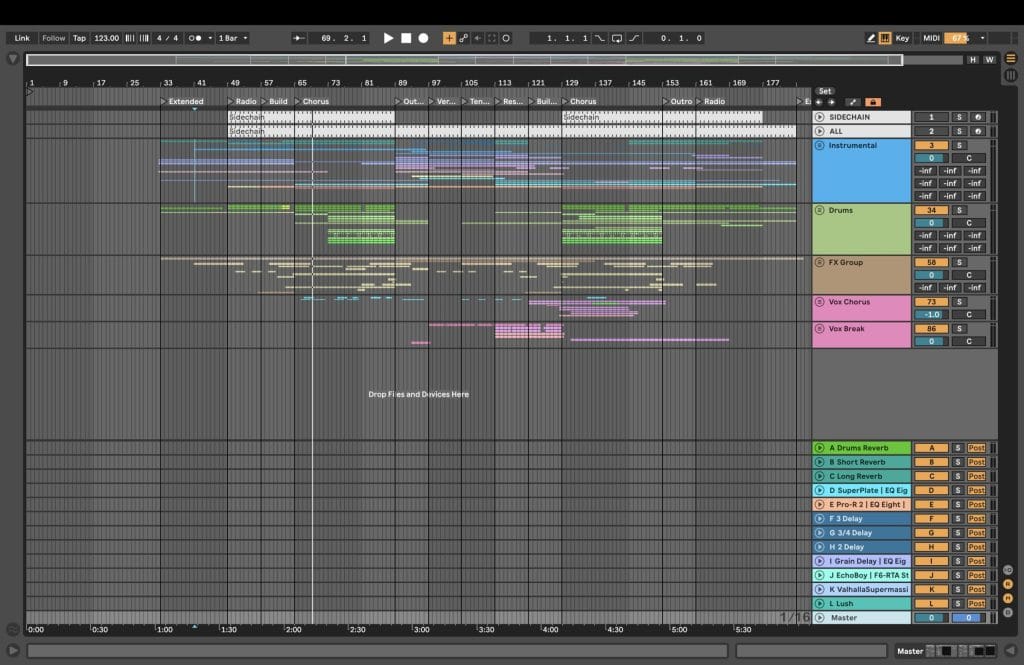Toggle the Lock Envelopes icon
The height and width of the screenshot is (665, 1024).
(x=873, y=102)
